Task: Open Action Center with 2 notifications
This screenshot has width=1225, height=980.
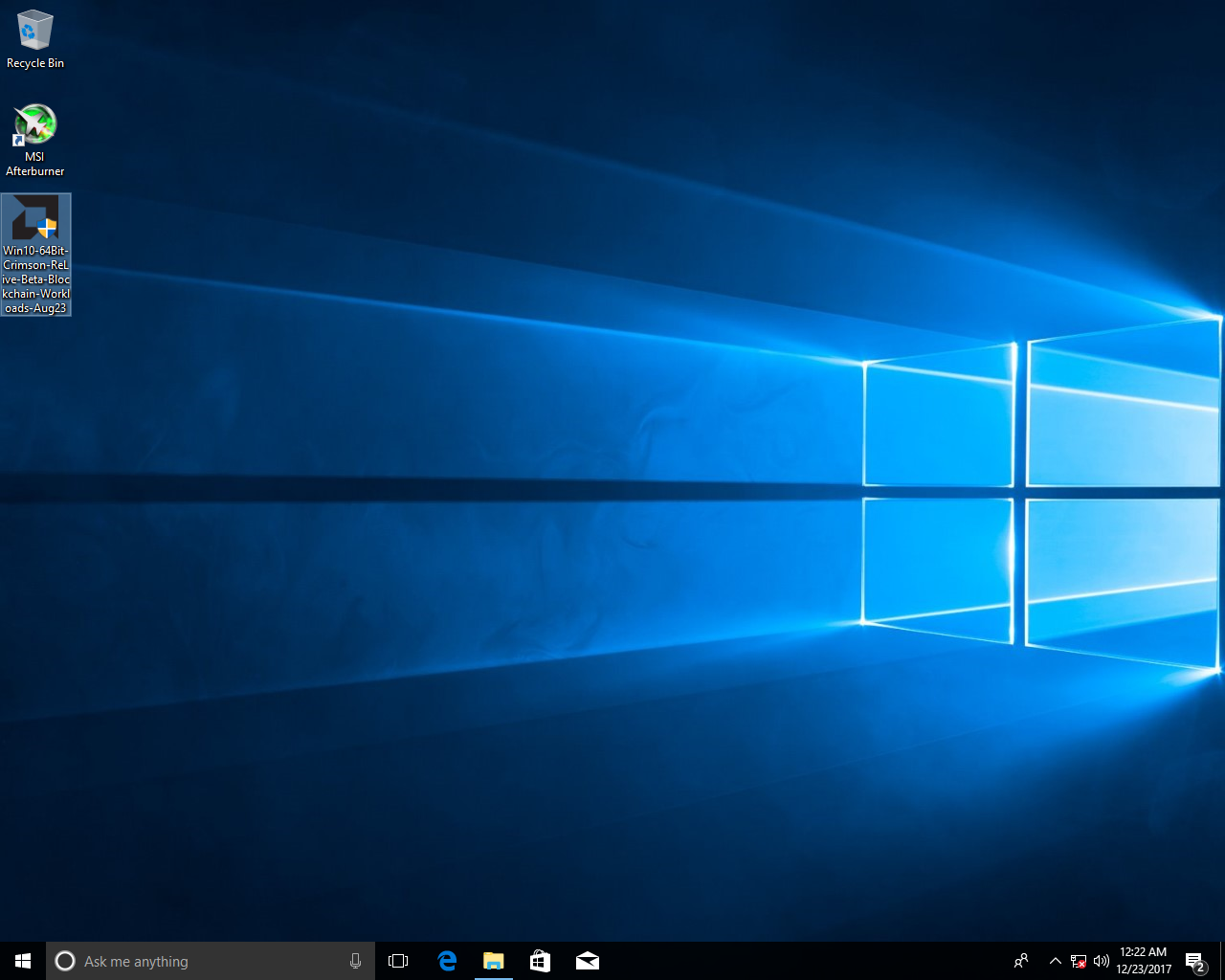Action: pyautogui.click(x=1194, y=961)
